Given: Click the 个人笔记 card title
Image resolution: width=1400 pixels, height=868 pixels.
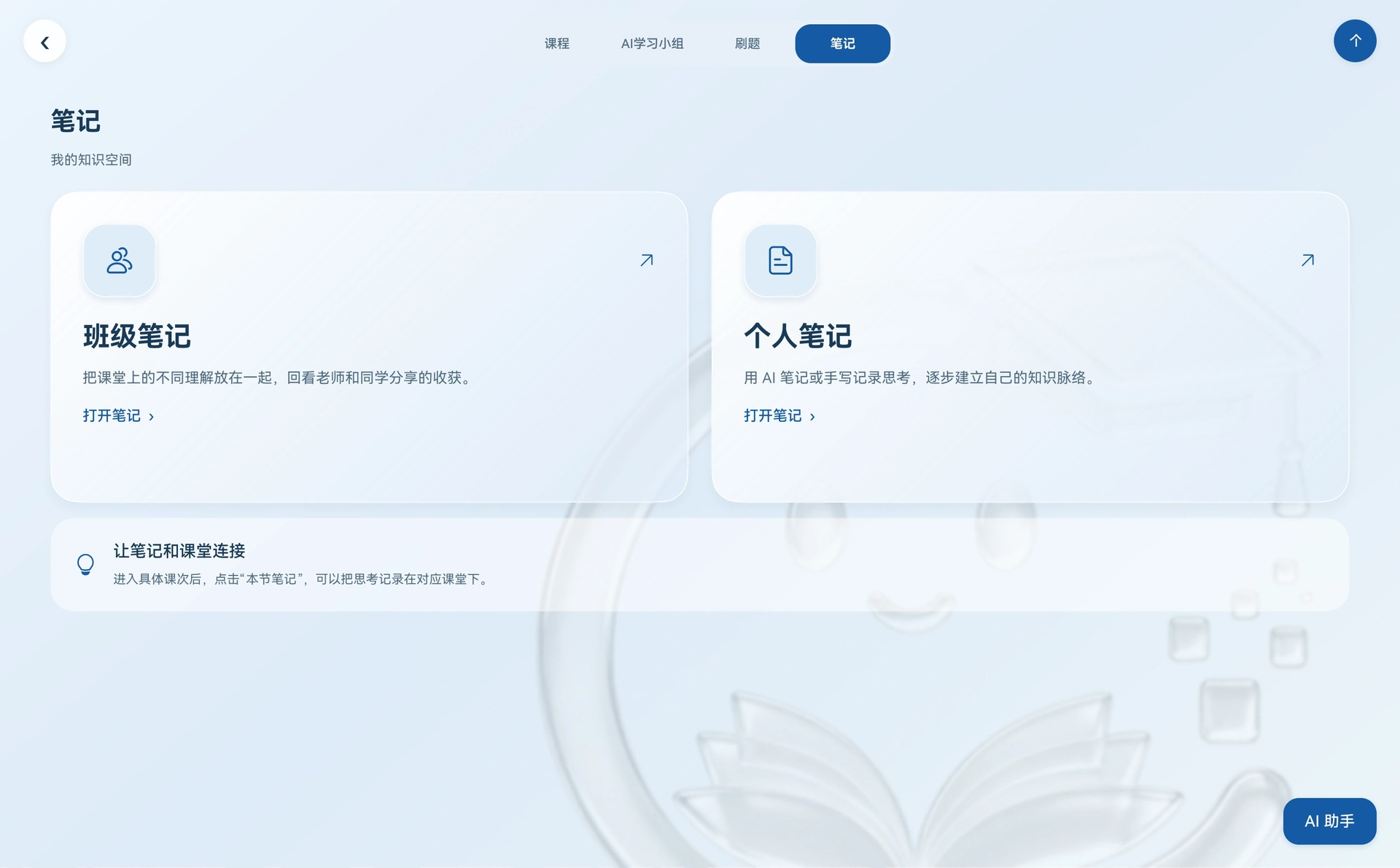Looking at the screenshot, I should 798,336.
